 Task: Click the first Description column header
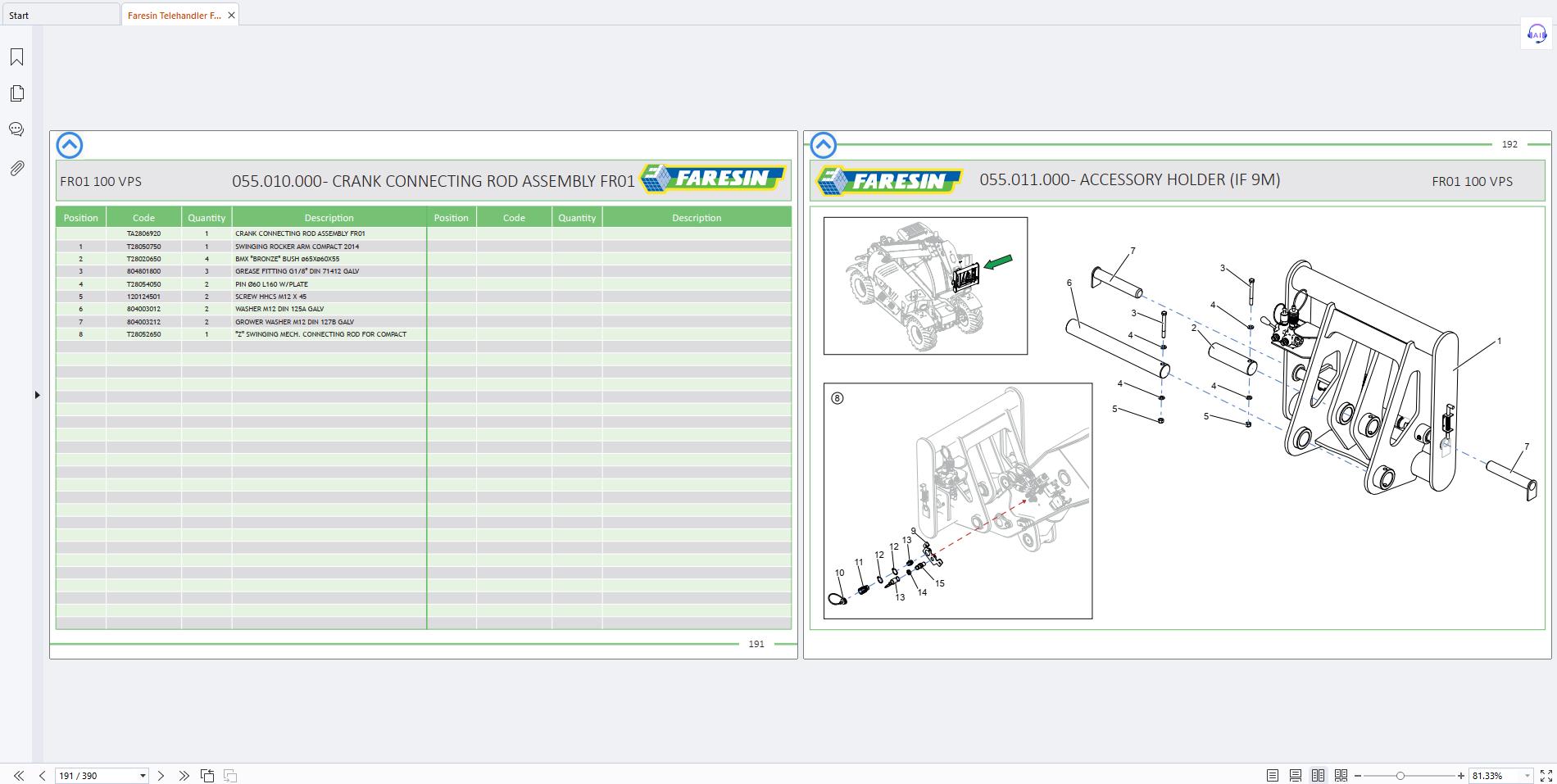pyautogui.click(x=329, y=217)
